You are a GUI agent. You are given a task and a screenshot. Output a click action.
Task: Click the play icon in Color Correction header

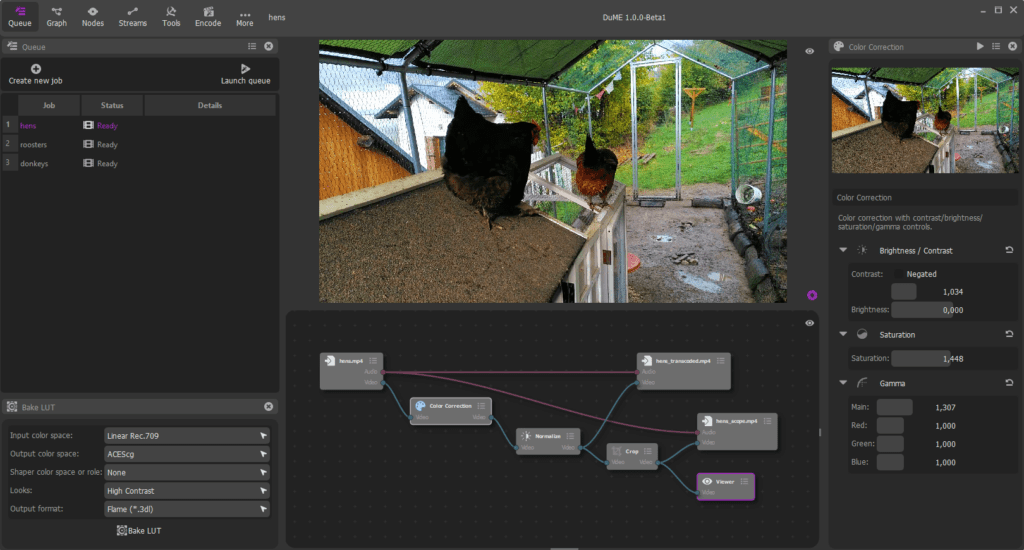point(980,46)
